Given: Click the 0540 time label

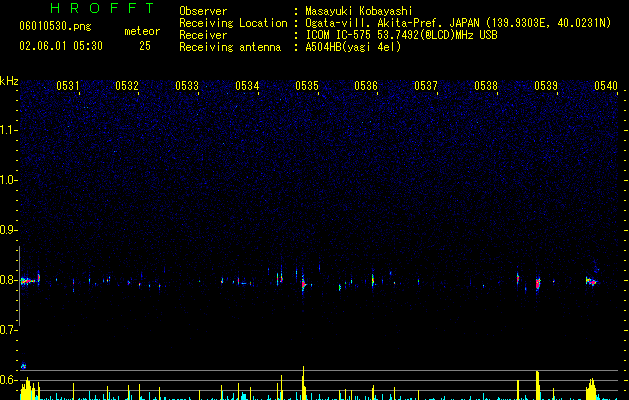Looking at the screenshot, I should coord(606,86).
